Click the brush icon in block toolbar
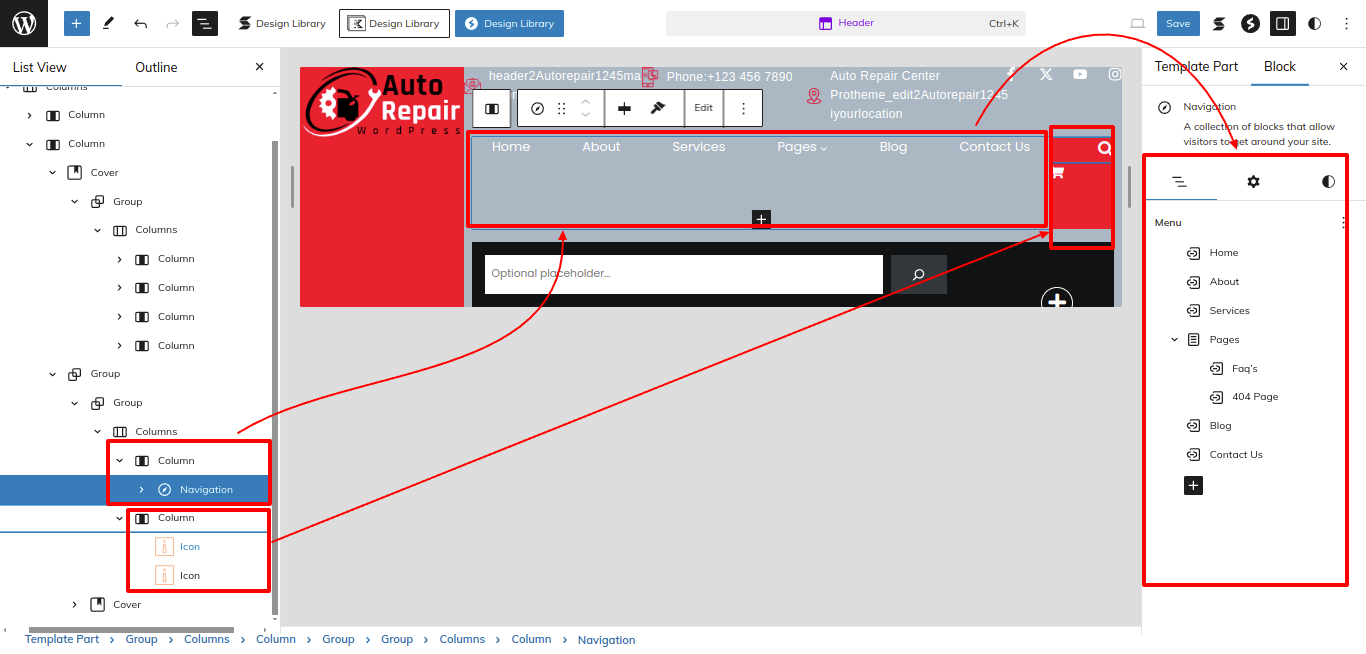The image size is (1366, 654). pos(658,108)
